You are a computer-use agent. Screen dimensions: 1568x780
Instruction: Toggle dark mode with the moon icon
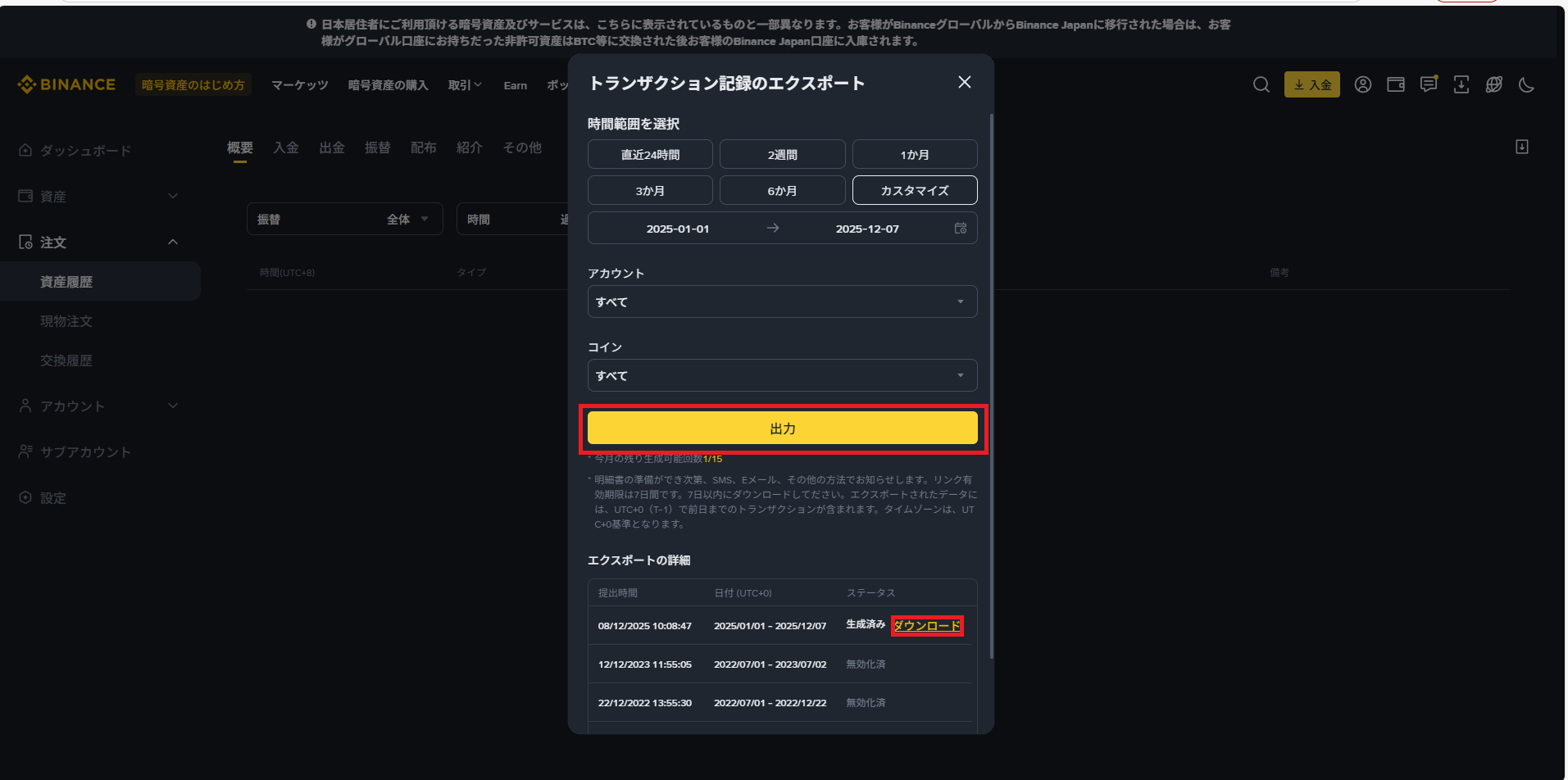point(1525,84)
